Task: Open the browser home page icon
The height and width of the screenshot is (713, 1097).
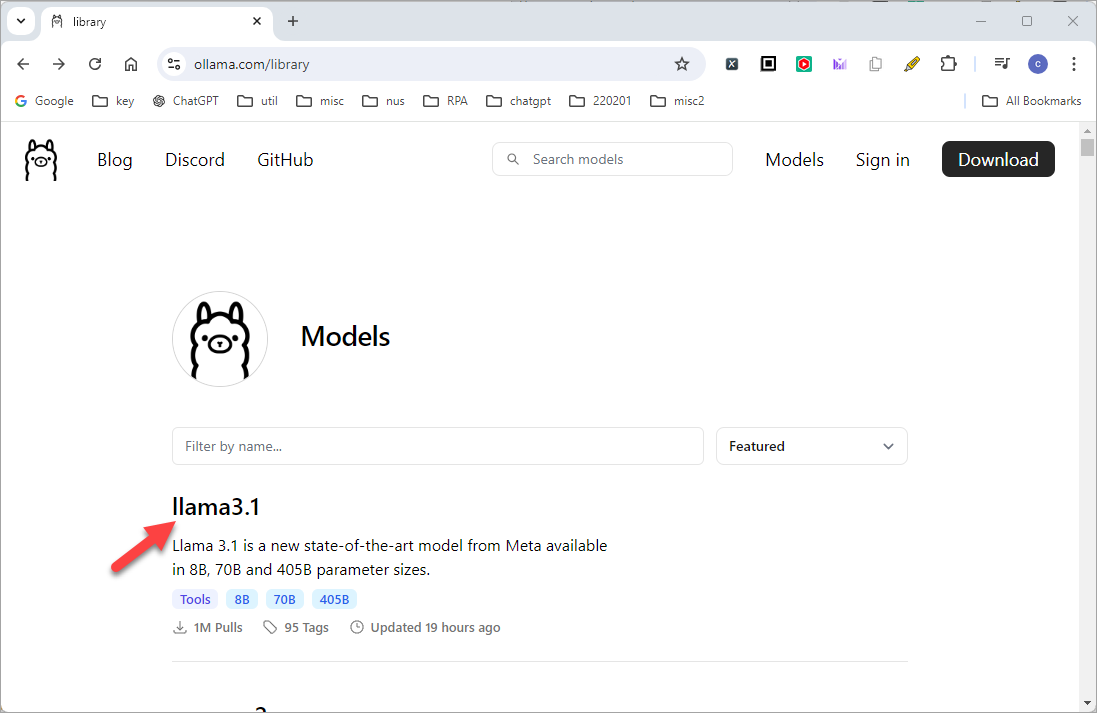Action: click(131, 64)
